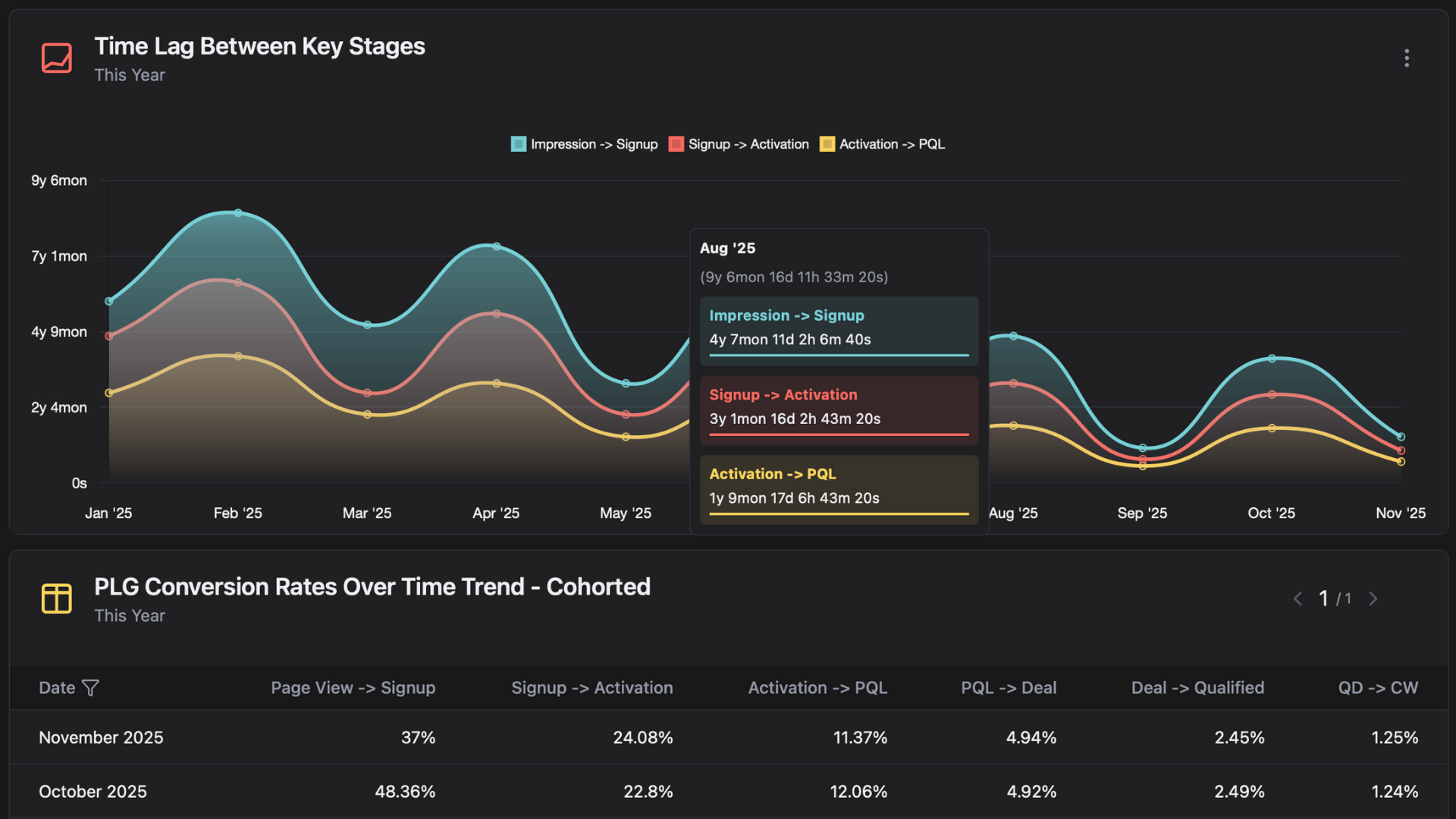1456x819 pixels.
Task: Select the October 2025 row label
Action: coord(93,791)
